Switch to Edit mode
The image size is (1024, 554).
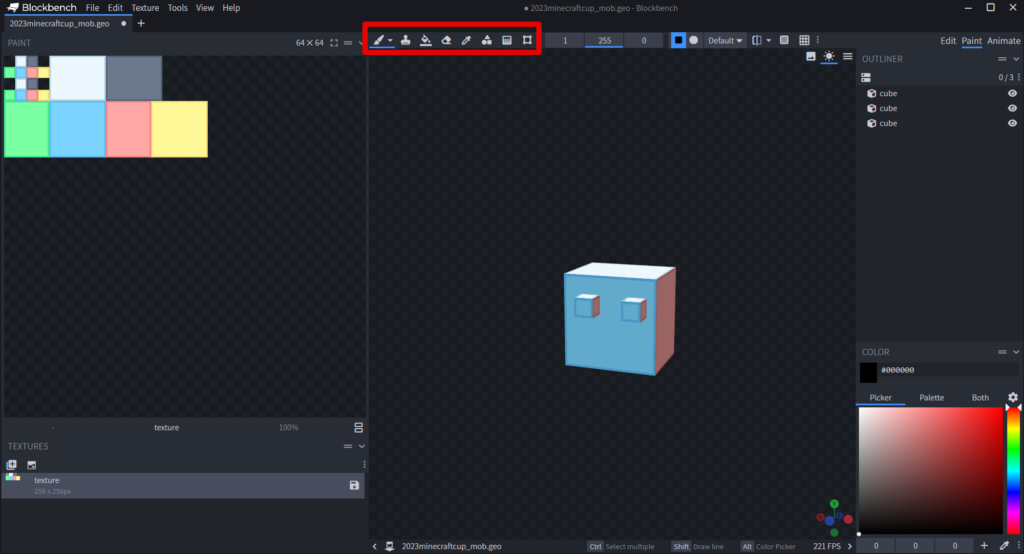[x=948, y=41]
